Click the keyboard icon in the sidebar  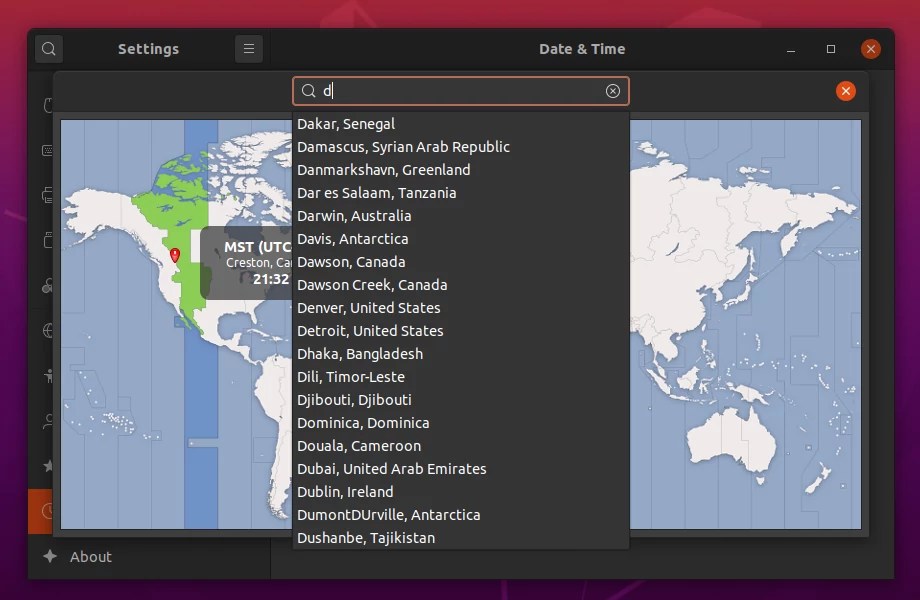[47, 152]
